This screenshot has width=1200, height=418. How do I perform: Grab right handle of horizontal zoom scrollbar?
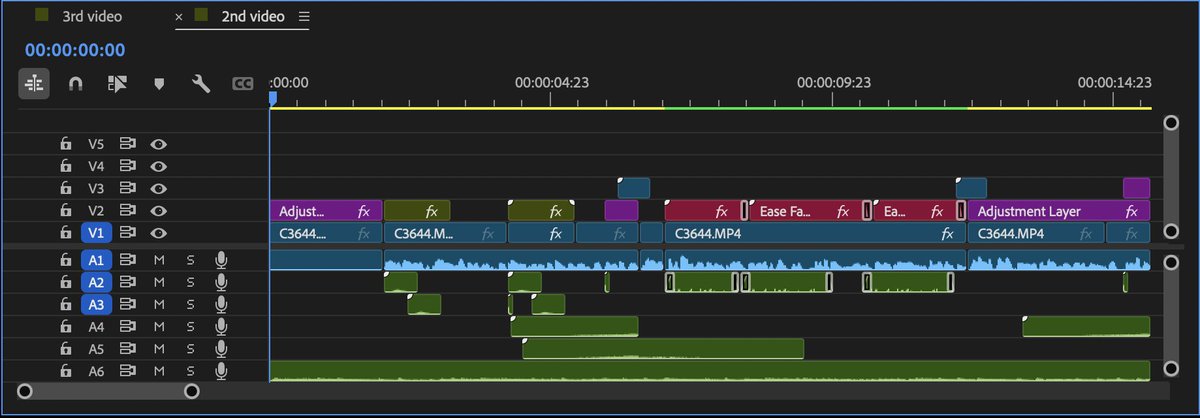(192, 391)
